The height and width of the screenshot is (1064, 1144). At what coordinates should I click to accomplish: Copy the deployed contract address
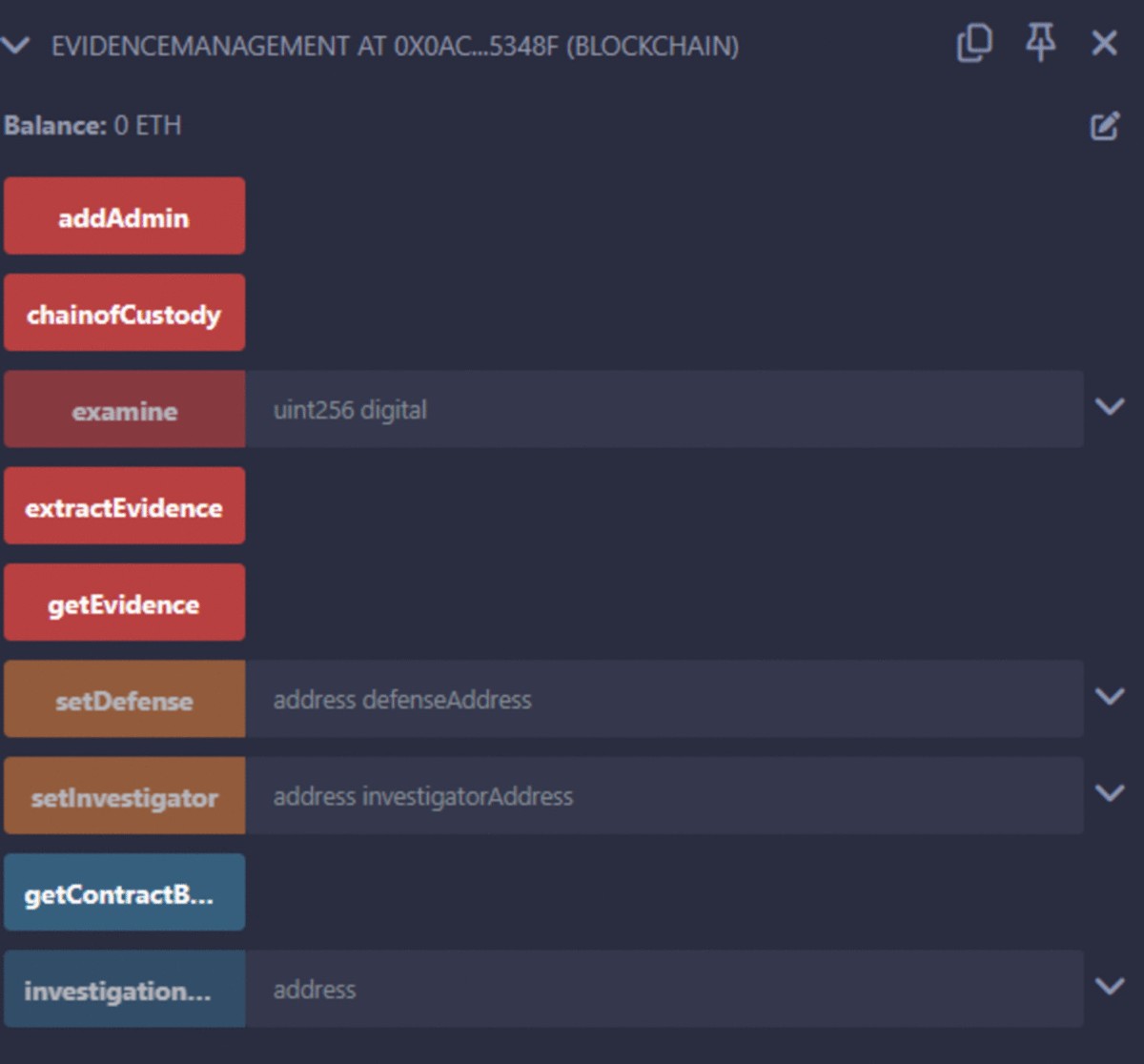(974, 44)
